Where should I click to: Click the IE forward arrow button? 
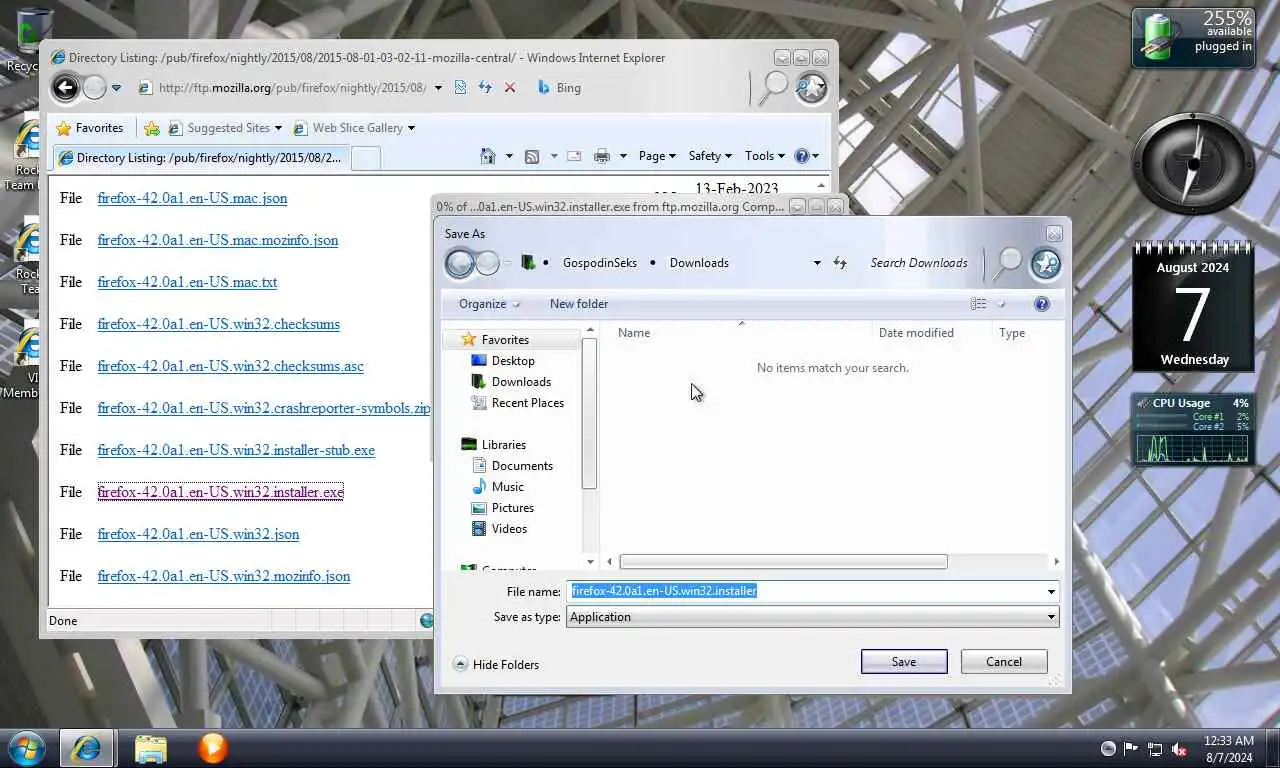94,88
